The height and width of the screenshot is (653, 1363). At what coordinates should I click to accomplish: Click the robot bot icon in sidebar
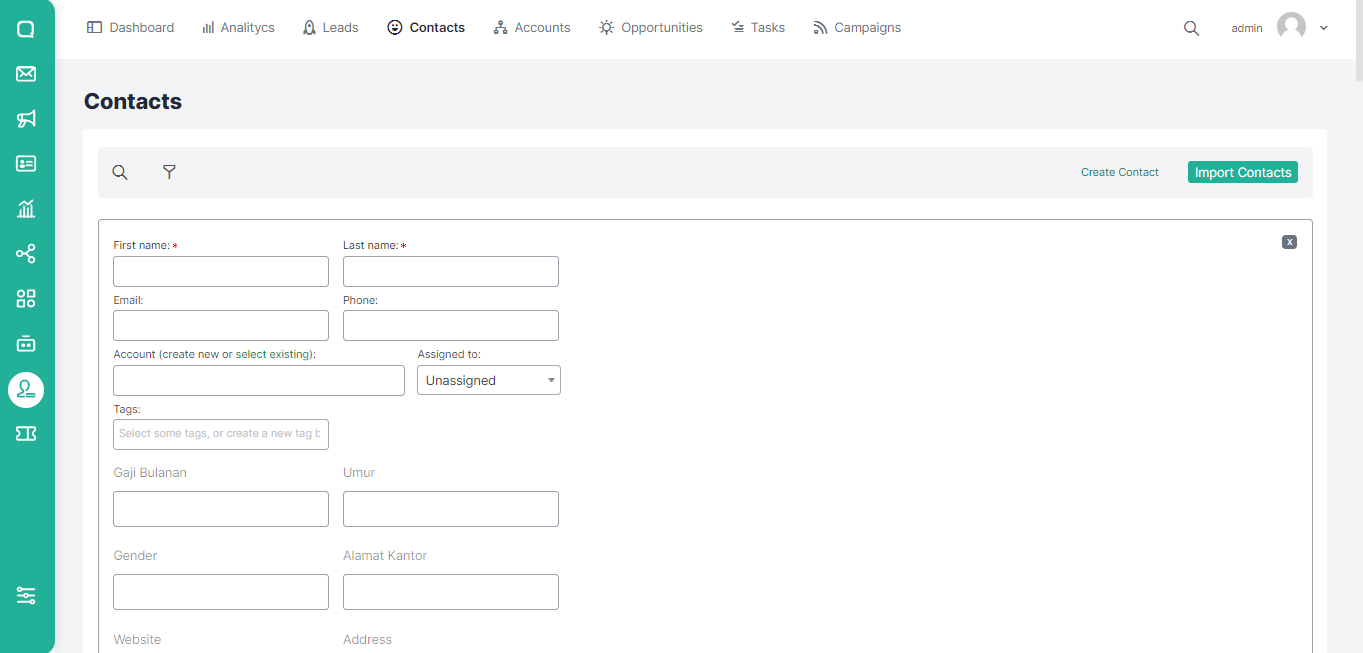(x=26, y=344)
